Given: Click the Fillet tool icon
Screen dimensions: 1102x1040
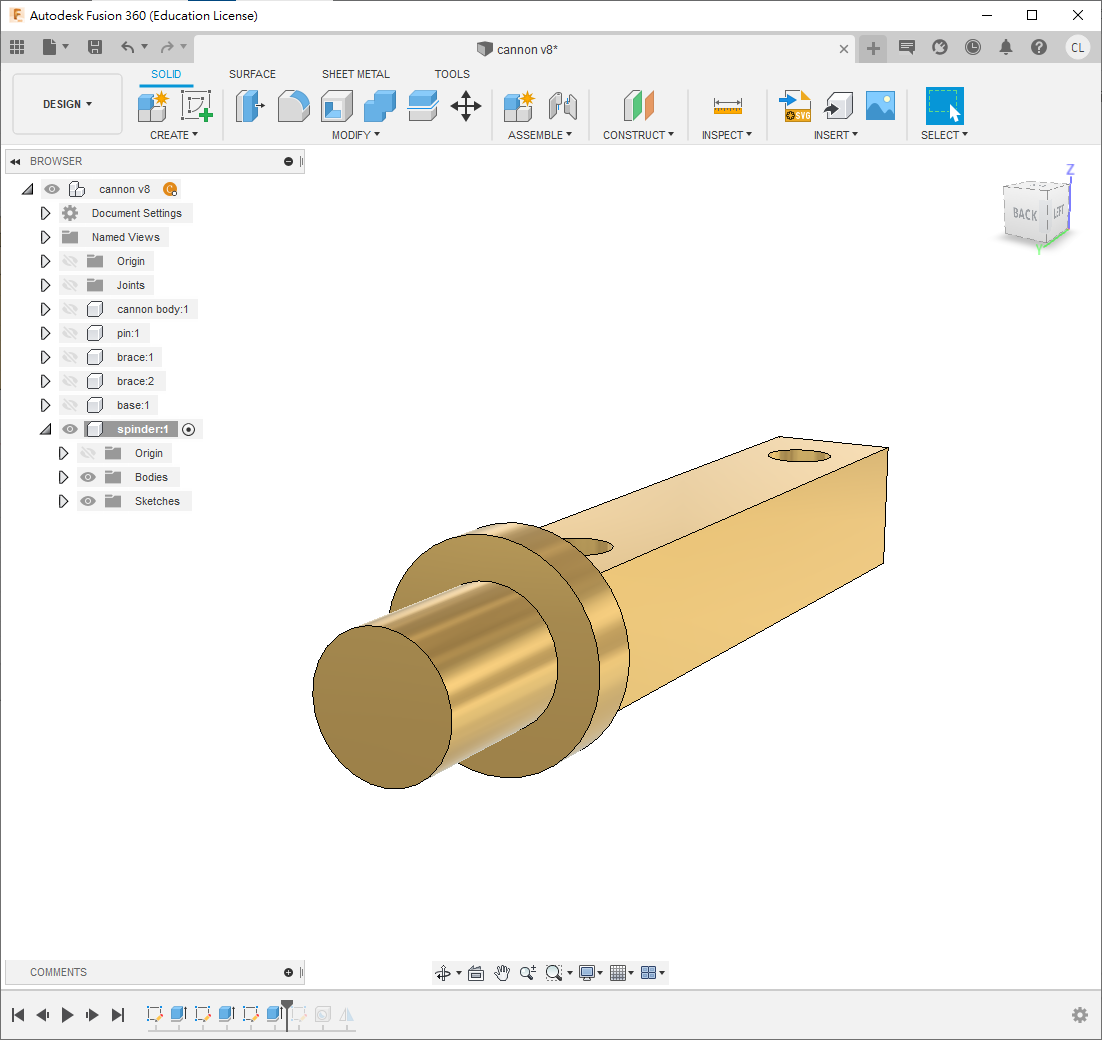Looking at the screenshot, I should [293, 105].
